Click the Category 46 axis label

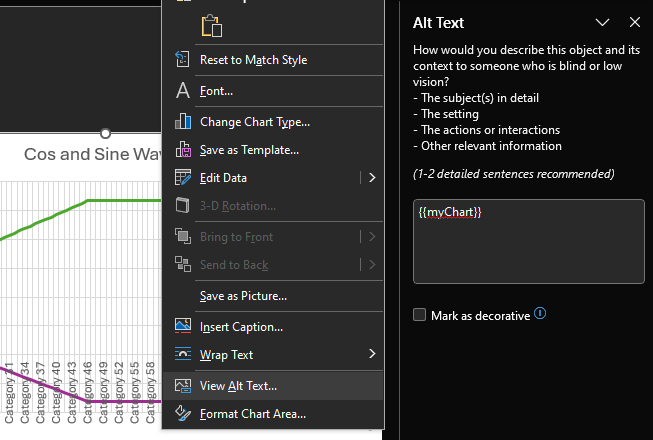87,393
